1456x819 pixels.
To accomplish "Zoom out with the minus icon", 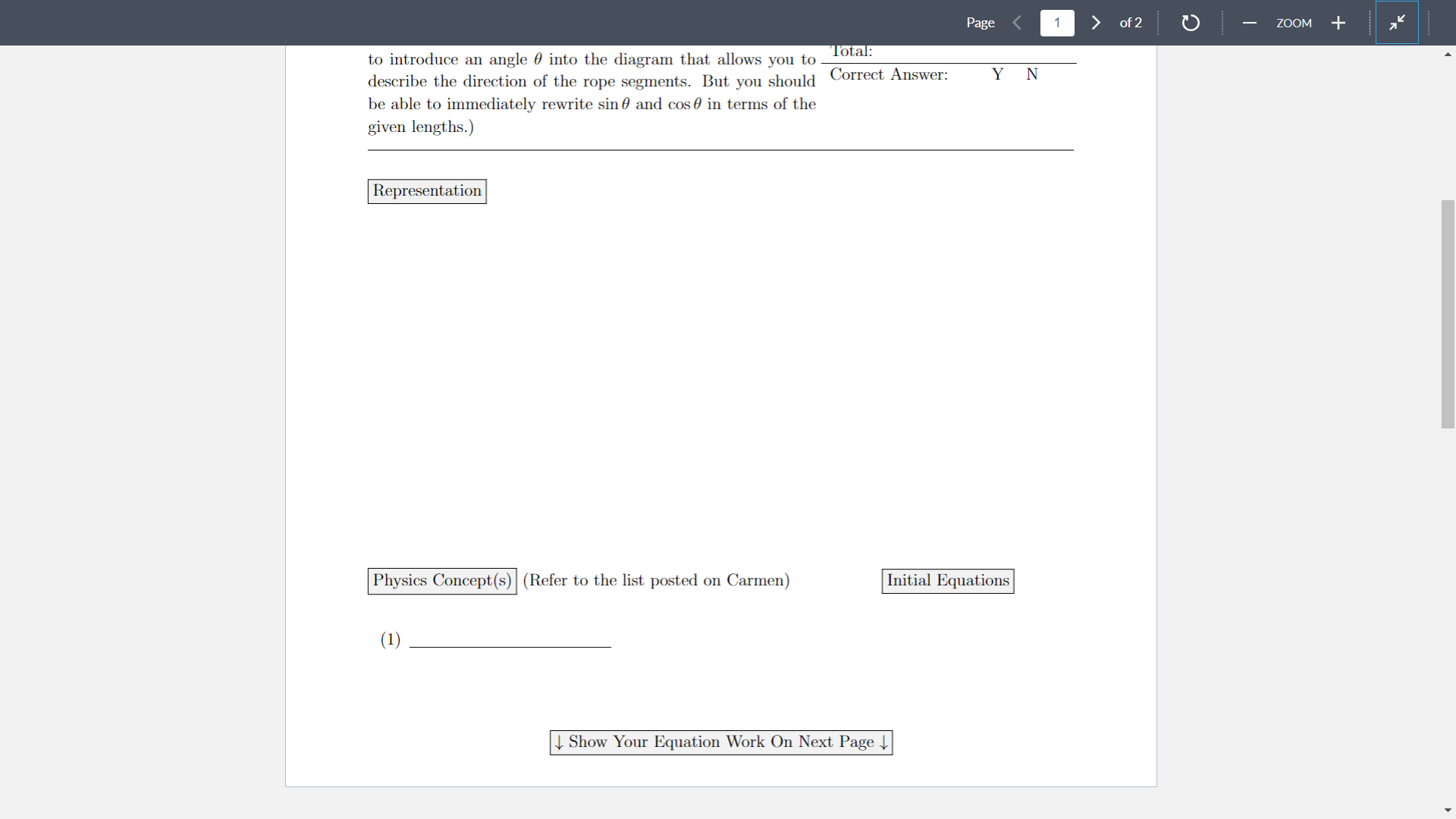I will (1249, 23).
